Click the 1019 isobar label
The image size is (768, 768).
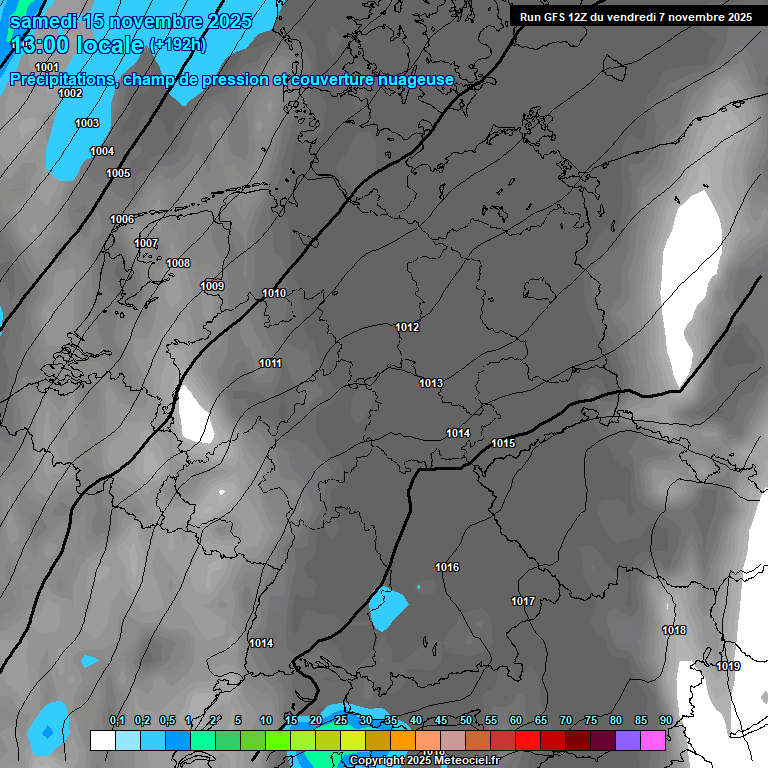point(728,666)
